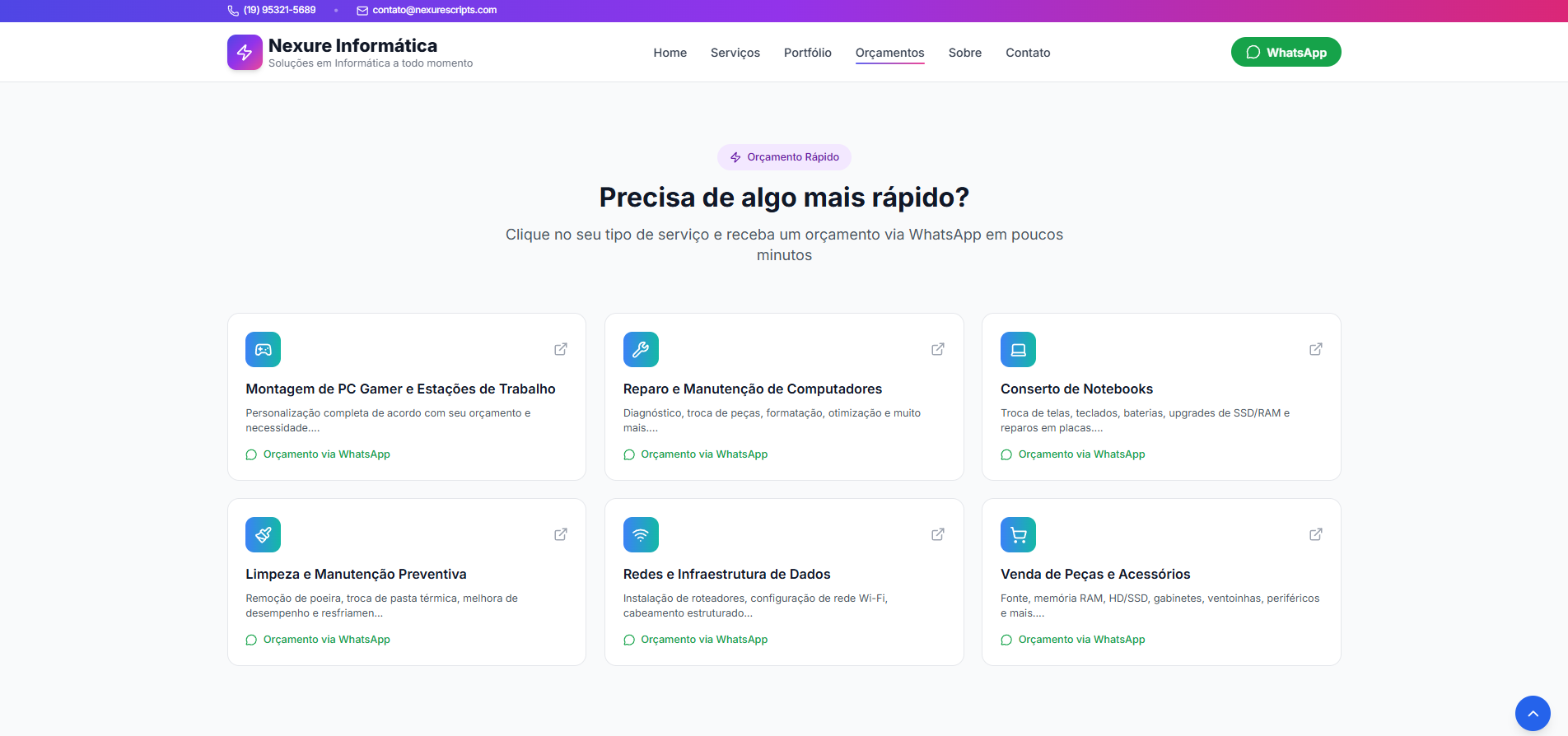Open external link icon on PC Gamer card
Viewport: 1568px width, 736px height.
coord(561,349)
